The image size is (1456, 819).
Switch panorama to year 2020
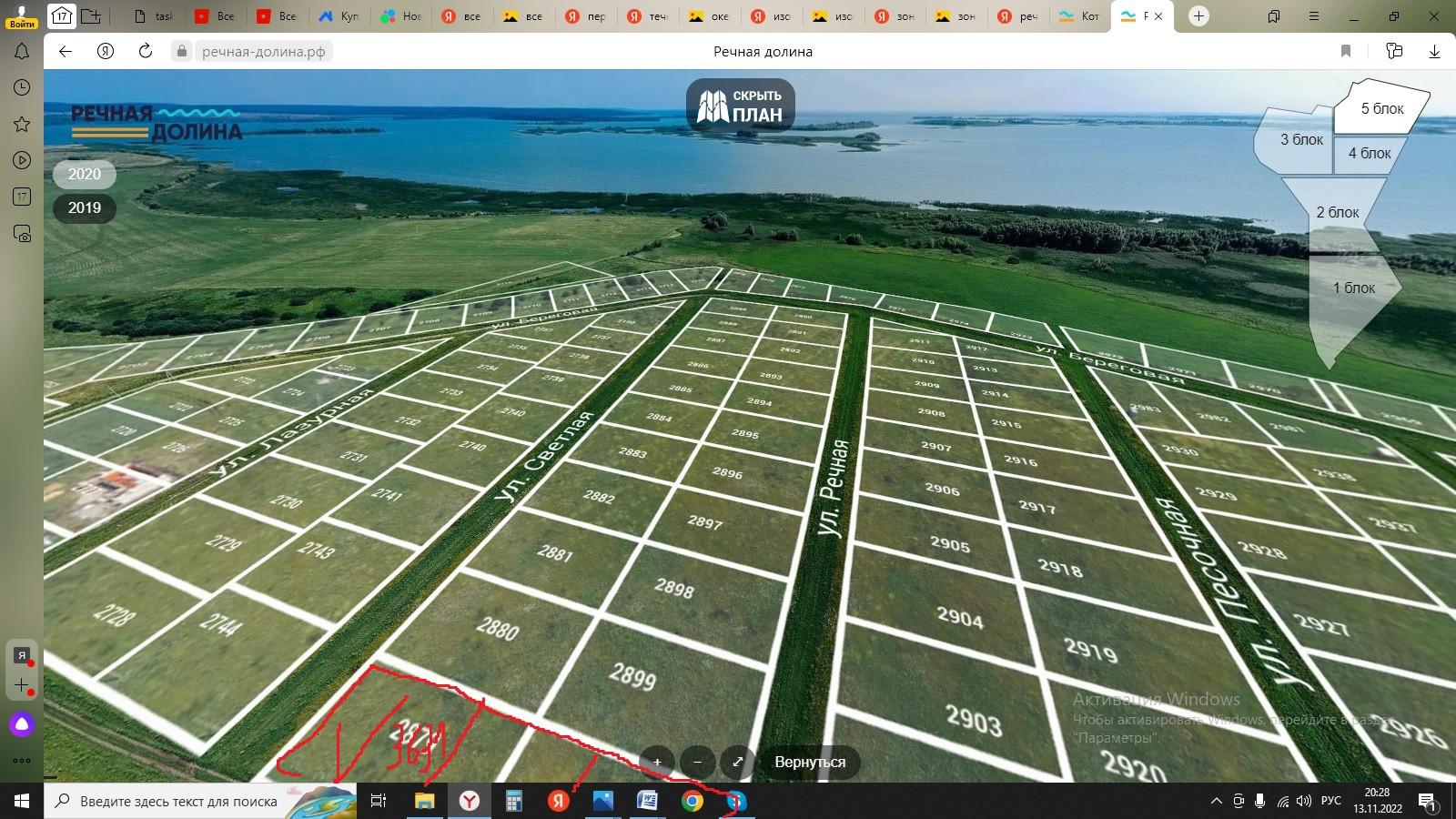(85, 174)
